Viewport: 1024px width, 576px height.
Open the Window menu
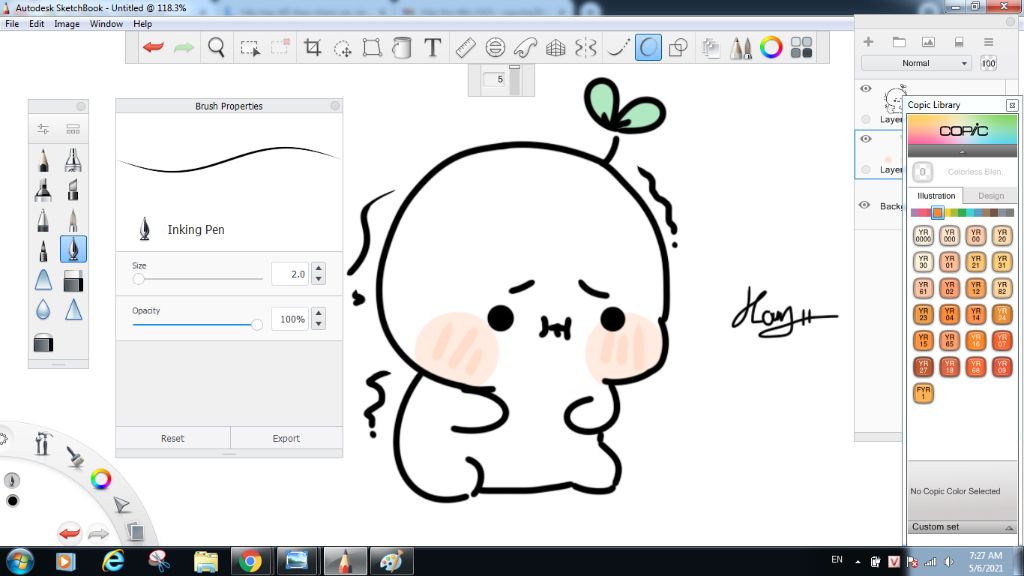tap(106, 24)
